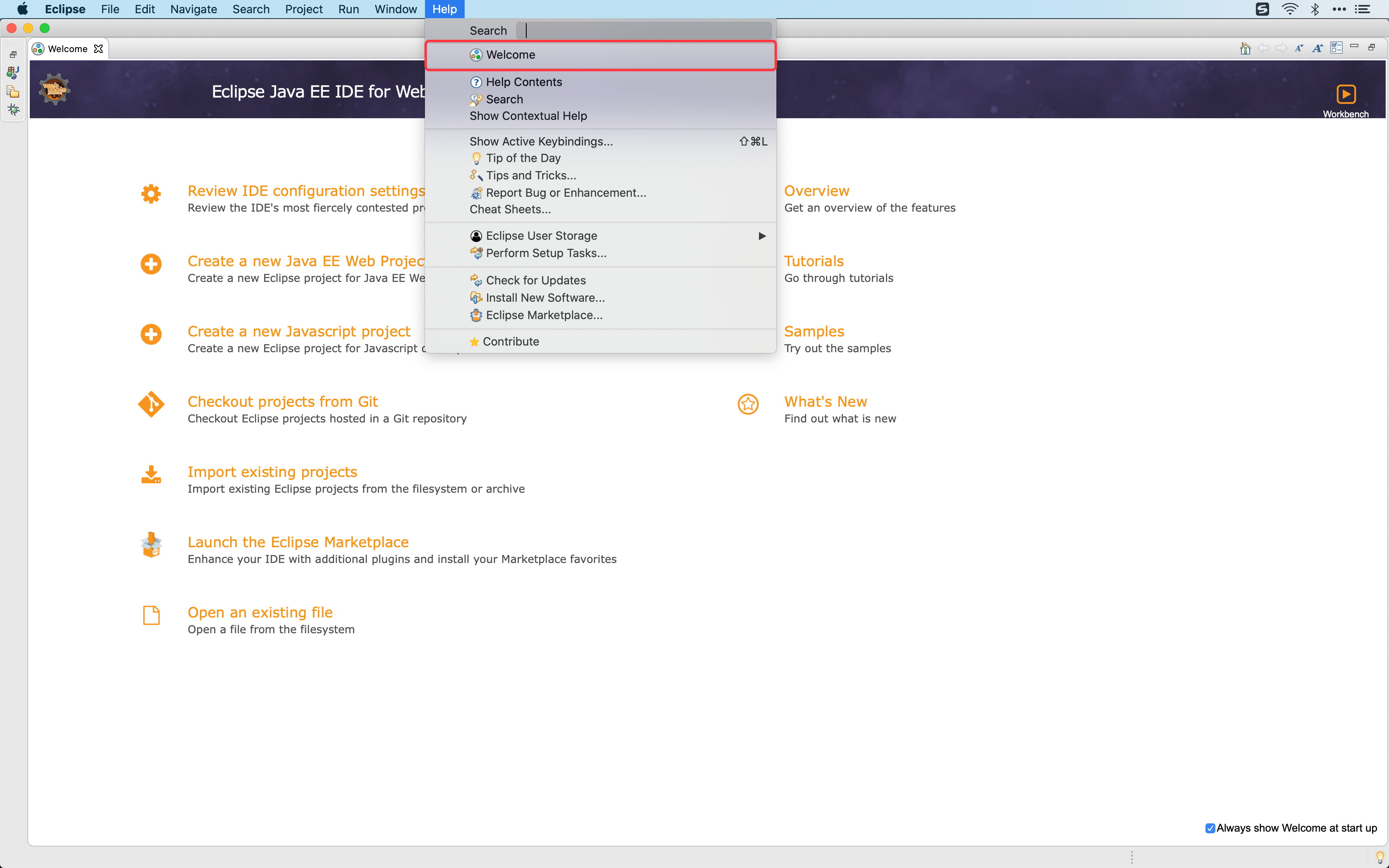The image size is (1389, 868).
Task: Click the navigate back arrow in Welcome toolbar
Action: tap(1263, 48)
